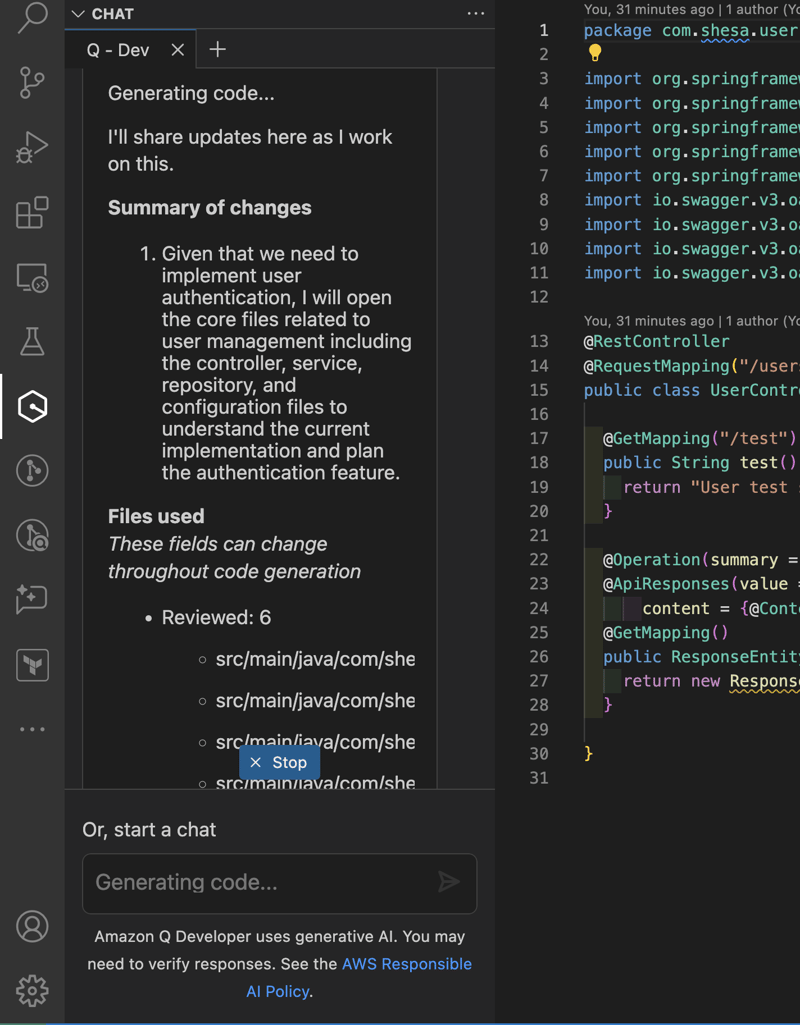The width and height of the screenshot is (800, 1025).
Task: Select the Search icon in activity bar
Action: pos(32,20)
